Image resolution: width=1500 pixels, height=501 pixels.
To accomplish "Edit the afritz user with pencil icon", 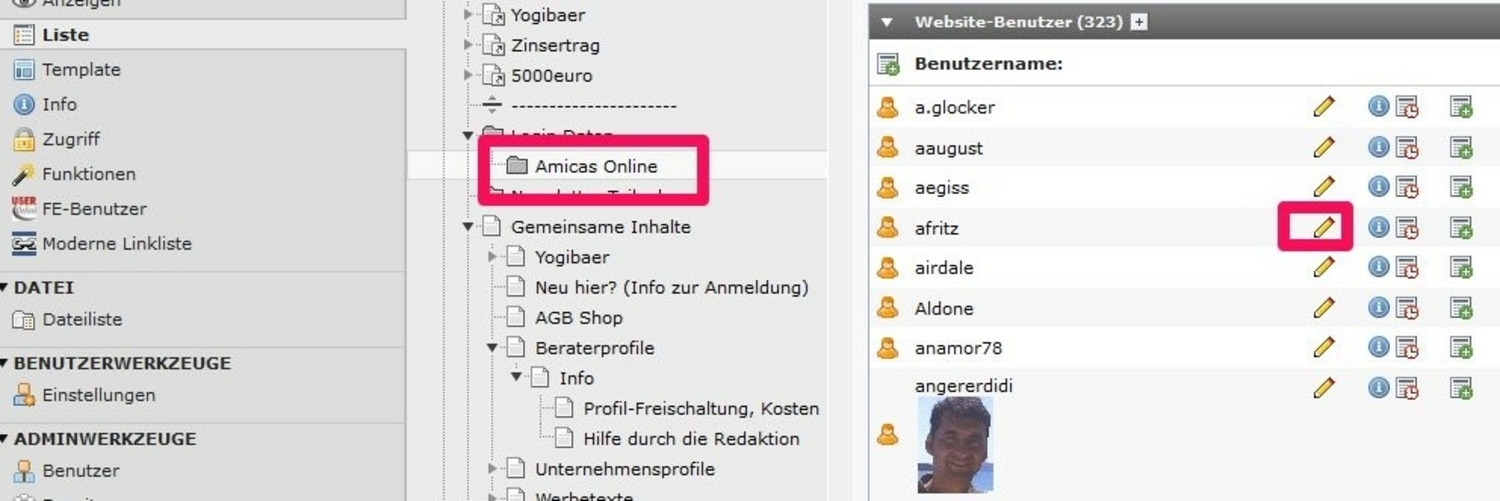I will [x=1324, y=227].
